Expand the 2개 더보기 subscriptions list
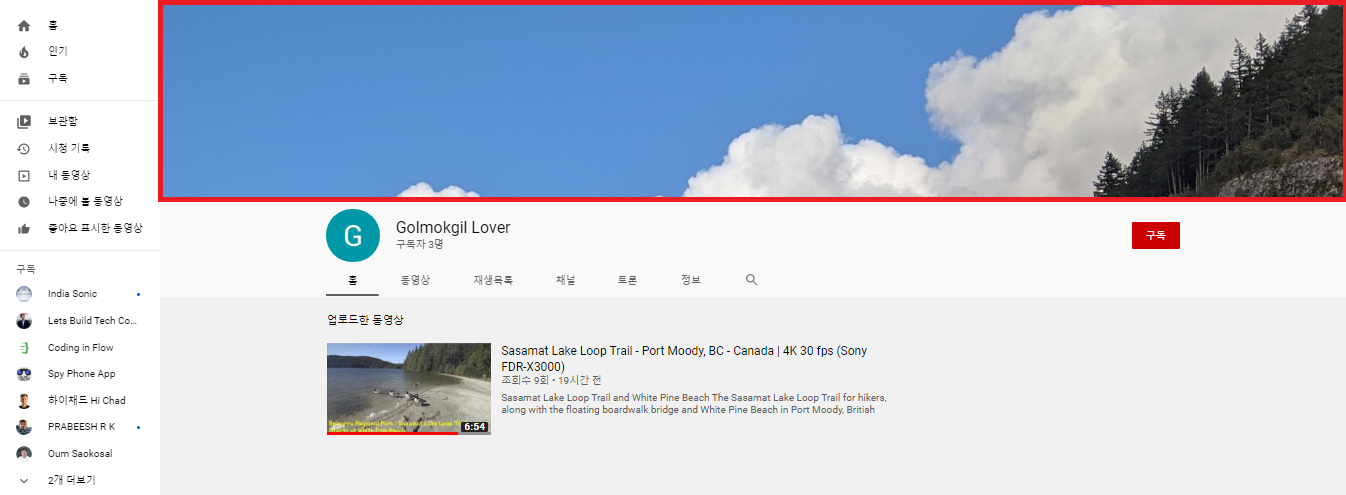 (x=70, y=480)
